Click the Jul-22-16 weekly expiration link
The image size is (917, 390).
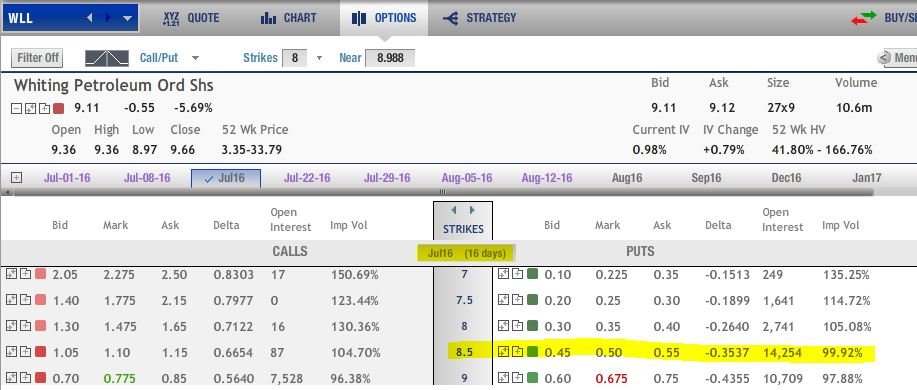coord(307,178)
